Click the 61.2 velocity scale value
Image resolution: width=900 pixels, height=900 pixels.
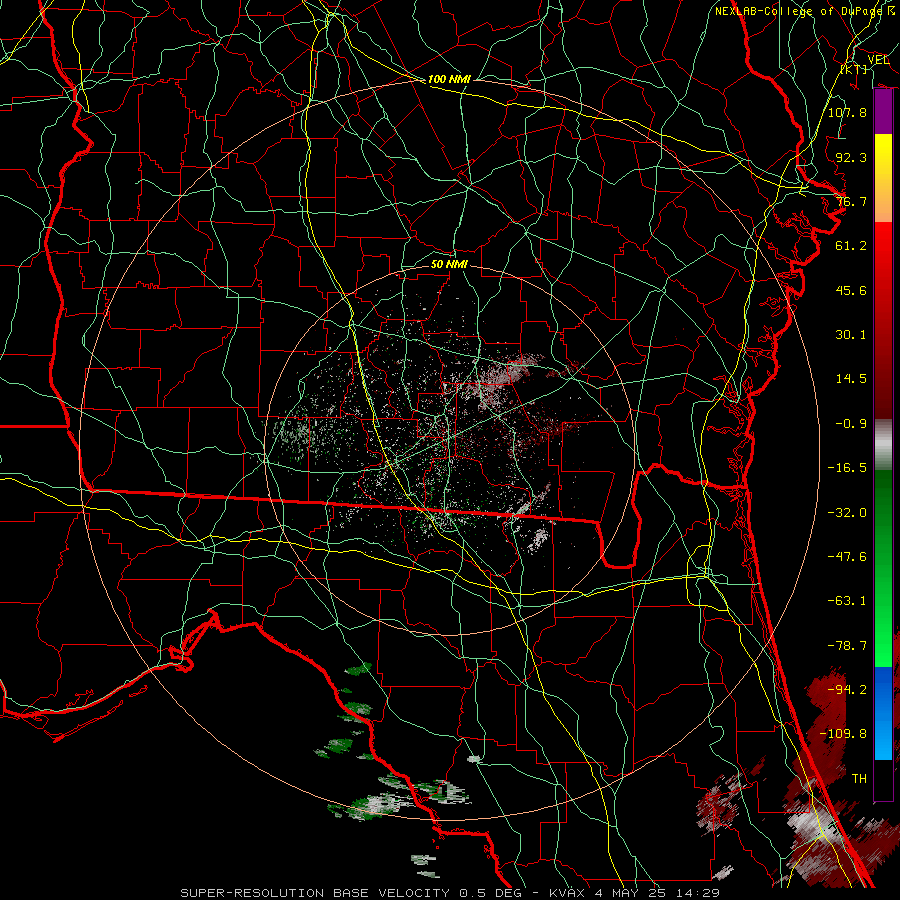(x=851, y=246)
